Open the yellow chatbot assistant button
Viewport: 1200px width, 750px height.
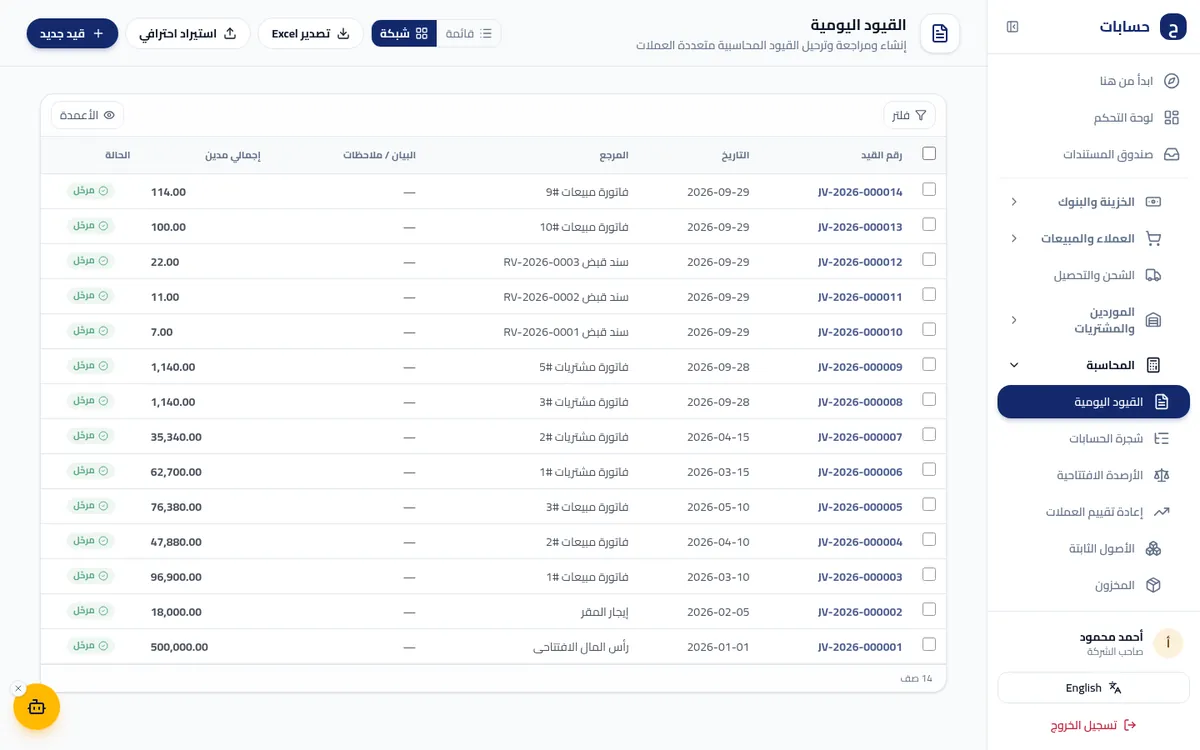click(37, 707)
